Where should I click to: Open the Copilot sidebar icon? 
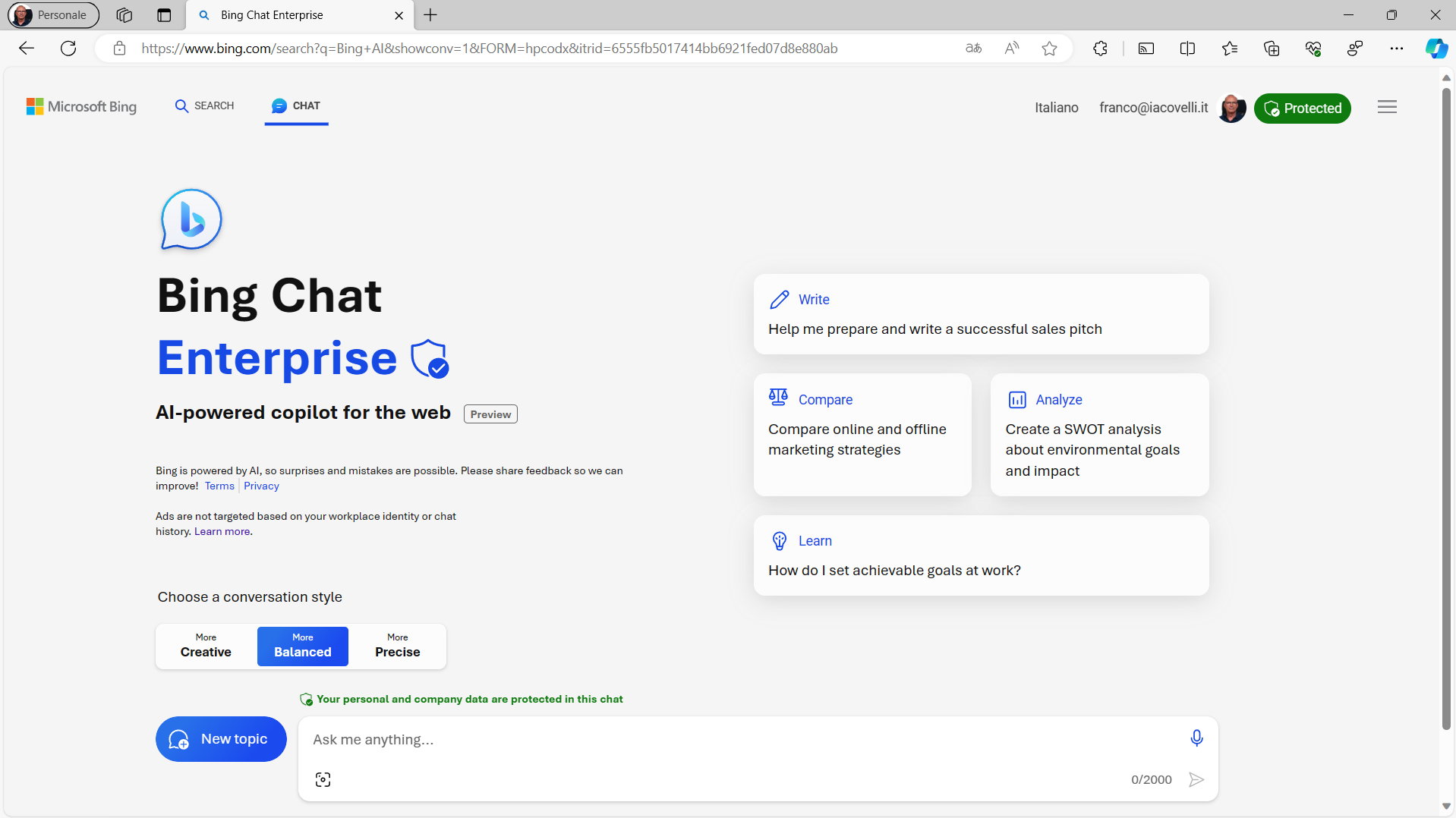1436,49
